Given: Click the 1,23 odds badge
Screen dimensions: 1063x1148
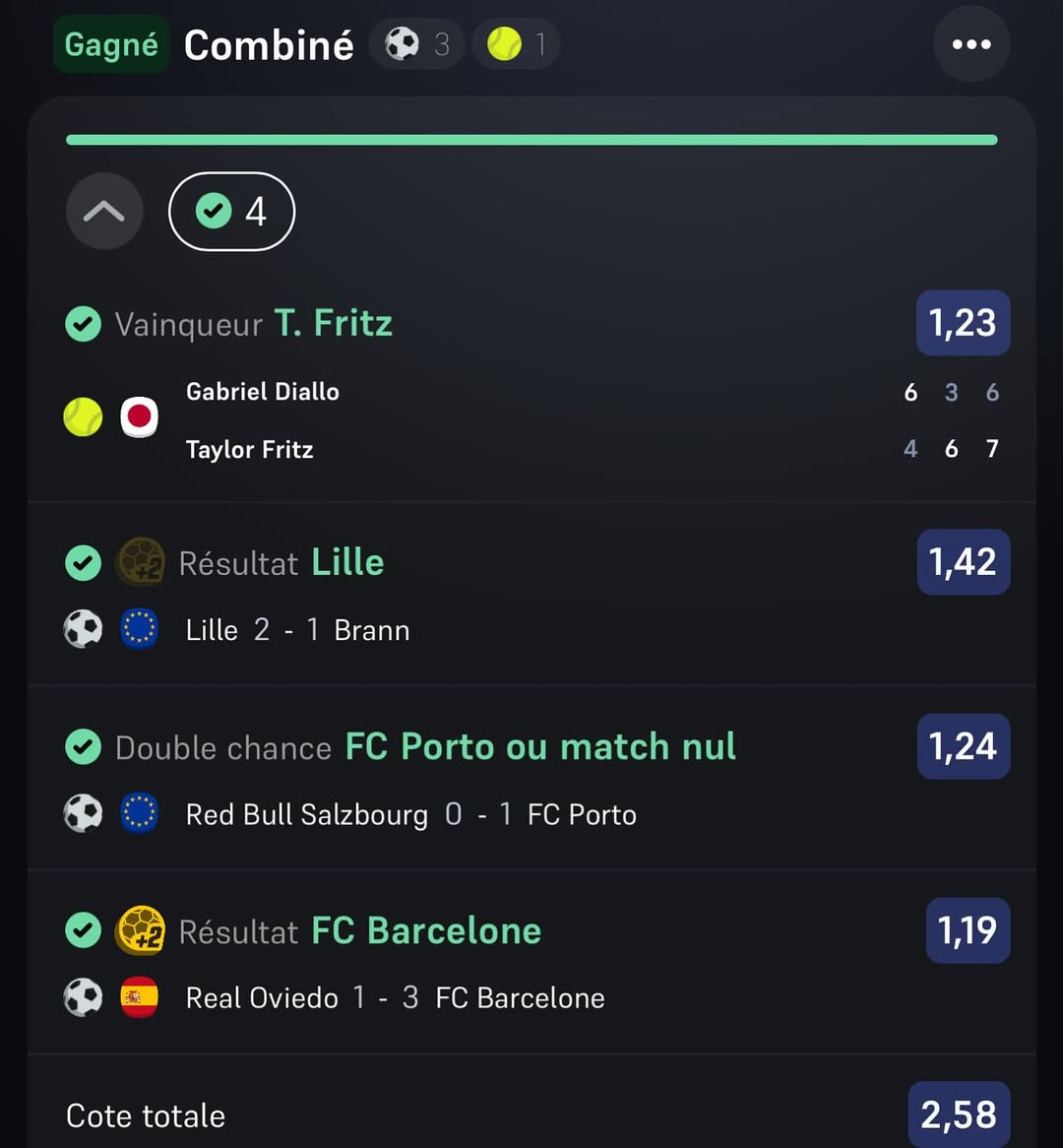Looking at the screenshot, I should point(963,323).
